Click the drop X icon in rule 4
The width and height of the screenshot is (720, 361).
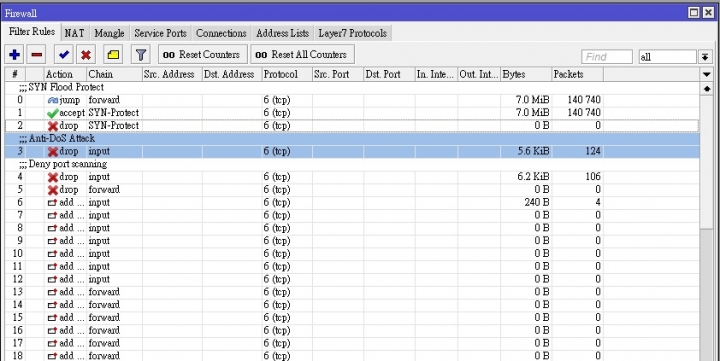pyautogui.click(x=53, y=177)
